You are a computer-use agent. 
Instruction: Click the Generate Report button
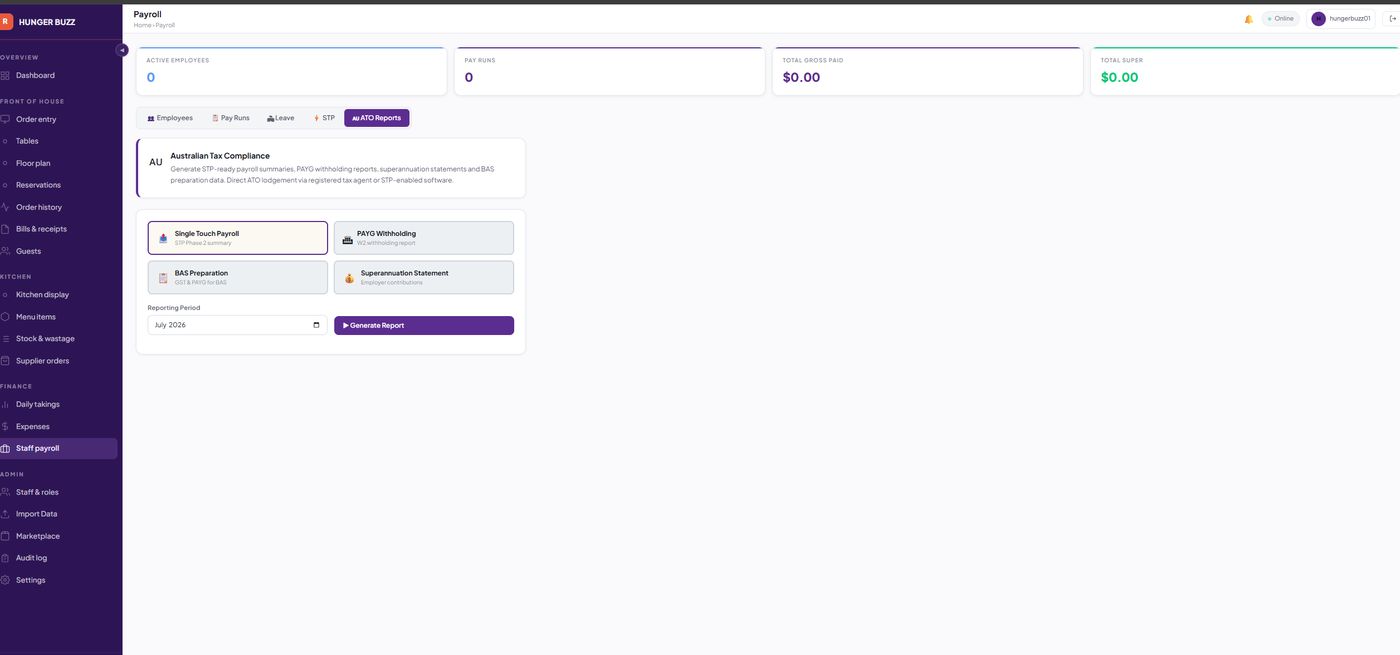(x=424, y=325)
